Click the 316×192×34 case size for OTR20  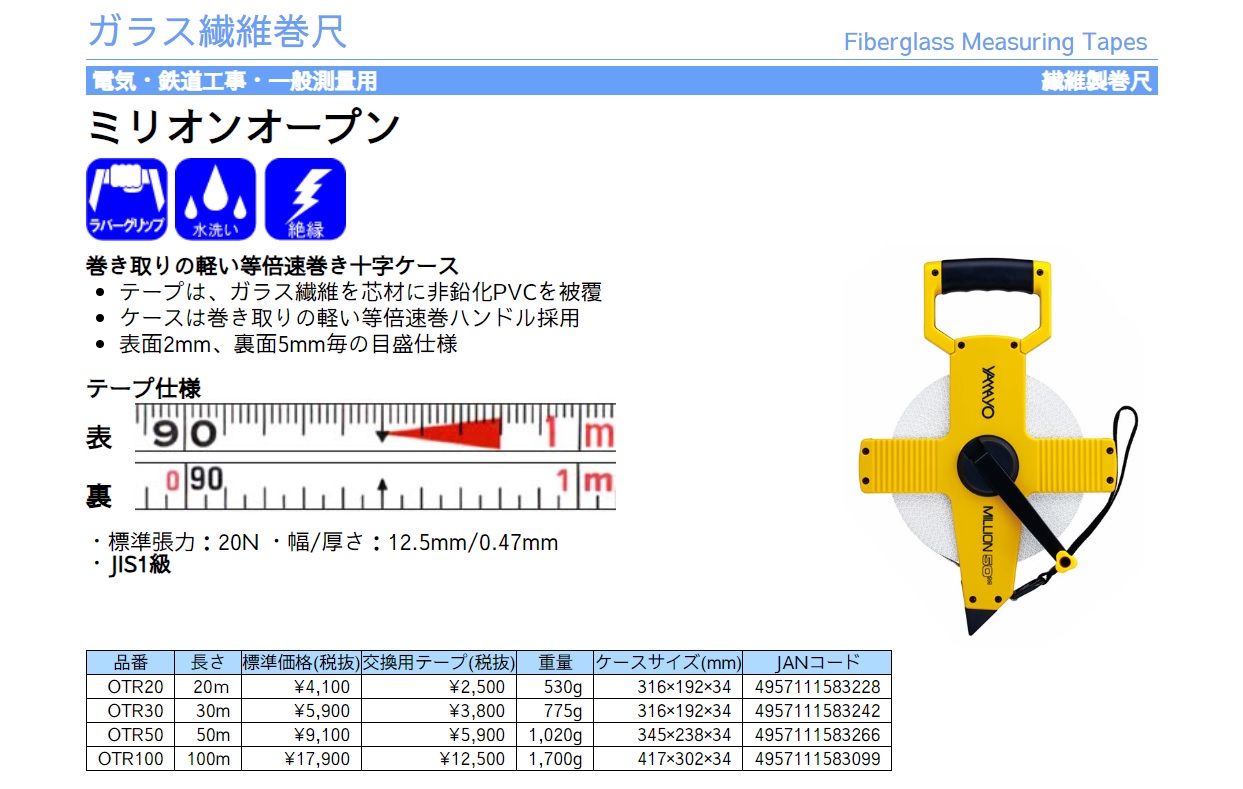pyautogui.click(x=668, y=686)
